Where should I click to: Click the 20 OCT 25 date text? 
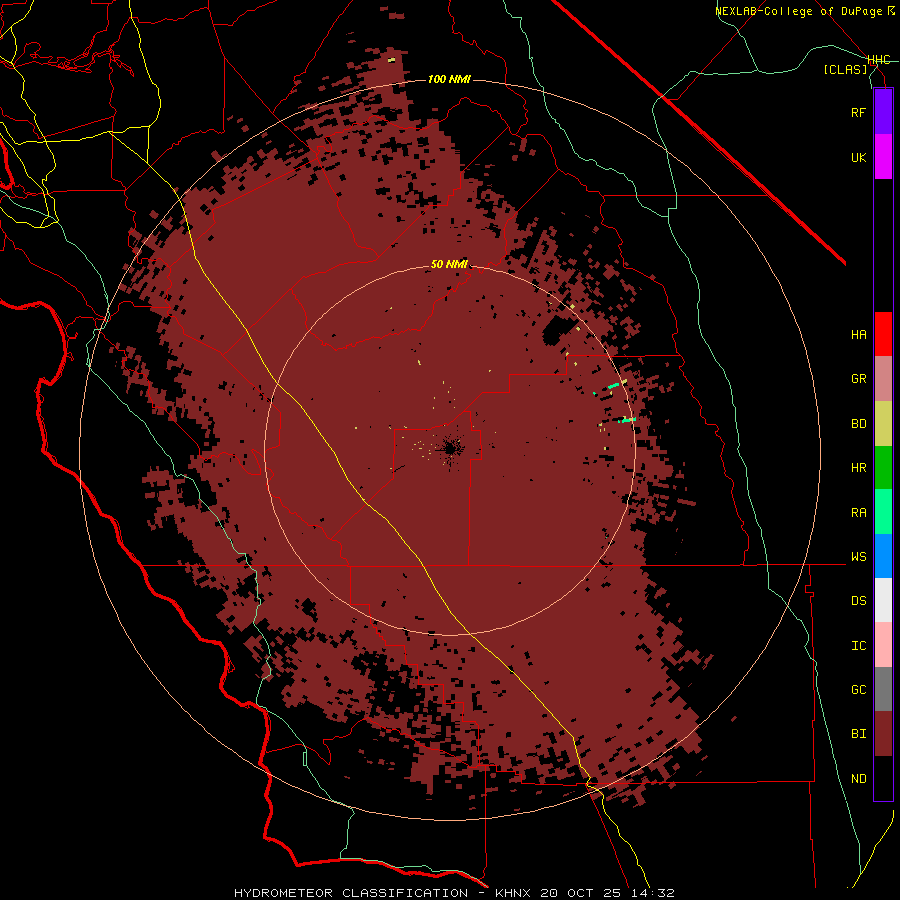pos(582,893)
